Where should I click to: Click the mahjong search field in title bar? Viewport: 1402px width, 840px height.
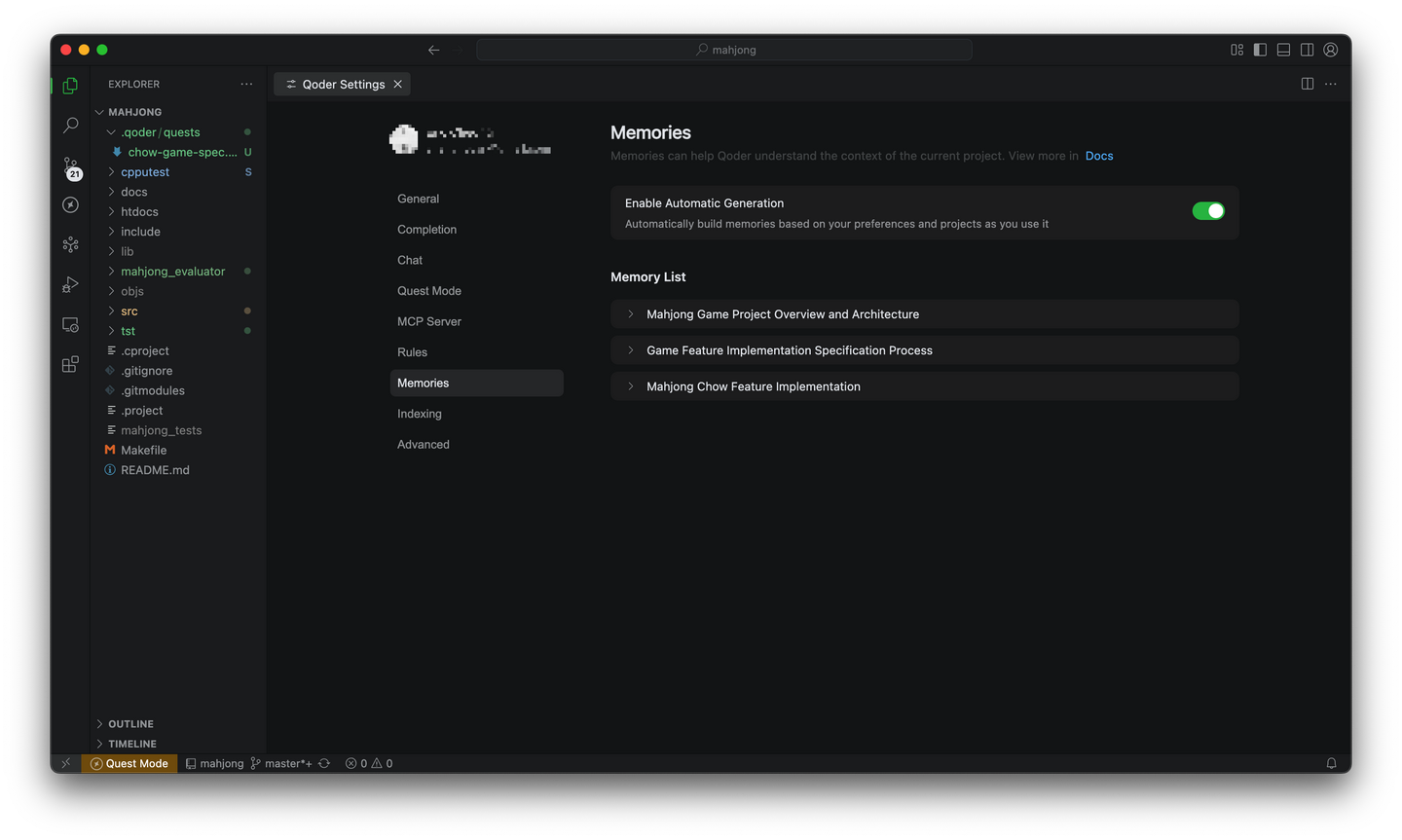(x=724, y=50)
